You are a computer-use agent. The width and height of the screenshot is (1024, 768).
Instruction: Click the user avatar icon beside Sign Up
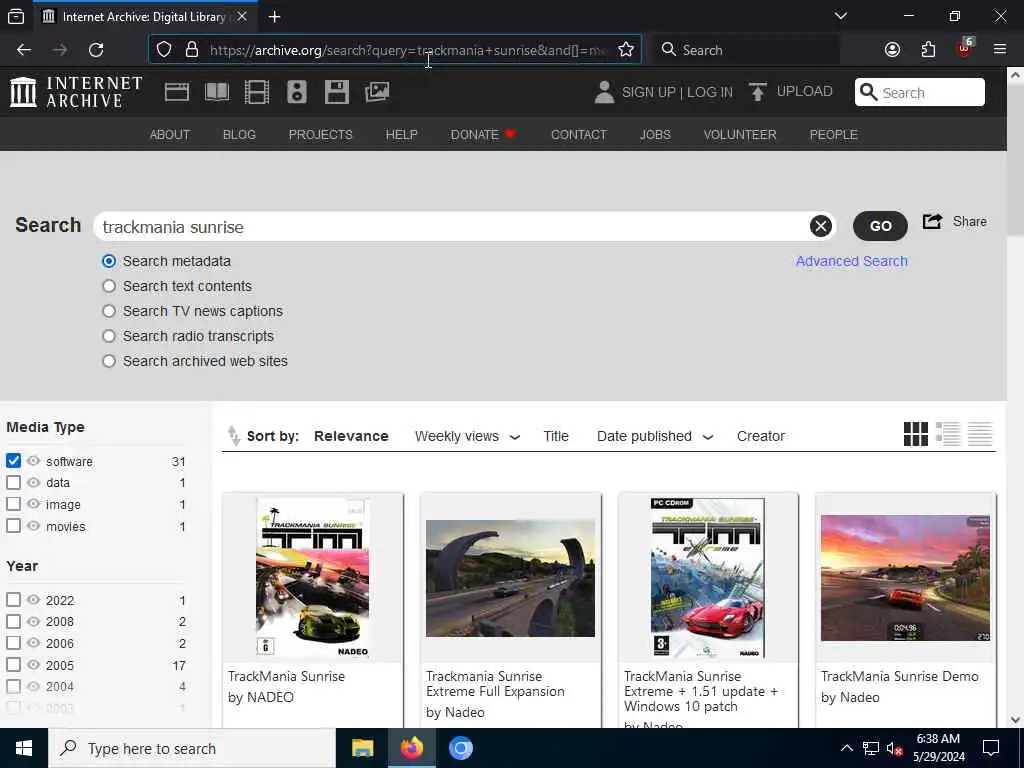[604, 92]
